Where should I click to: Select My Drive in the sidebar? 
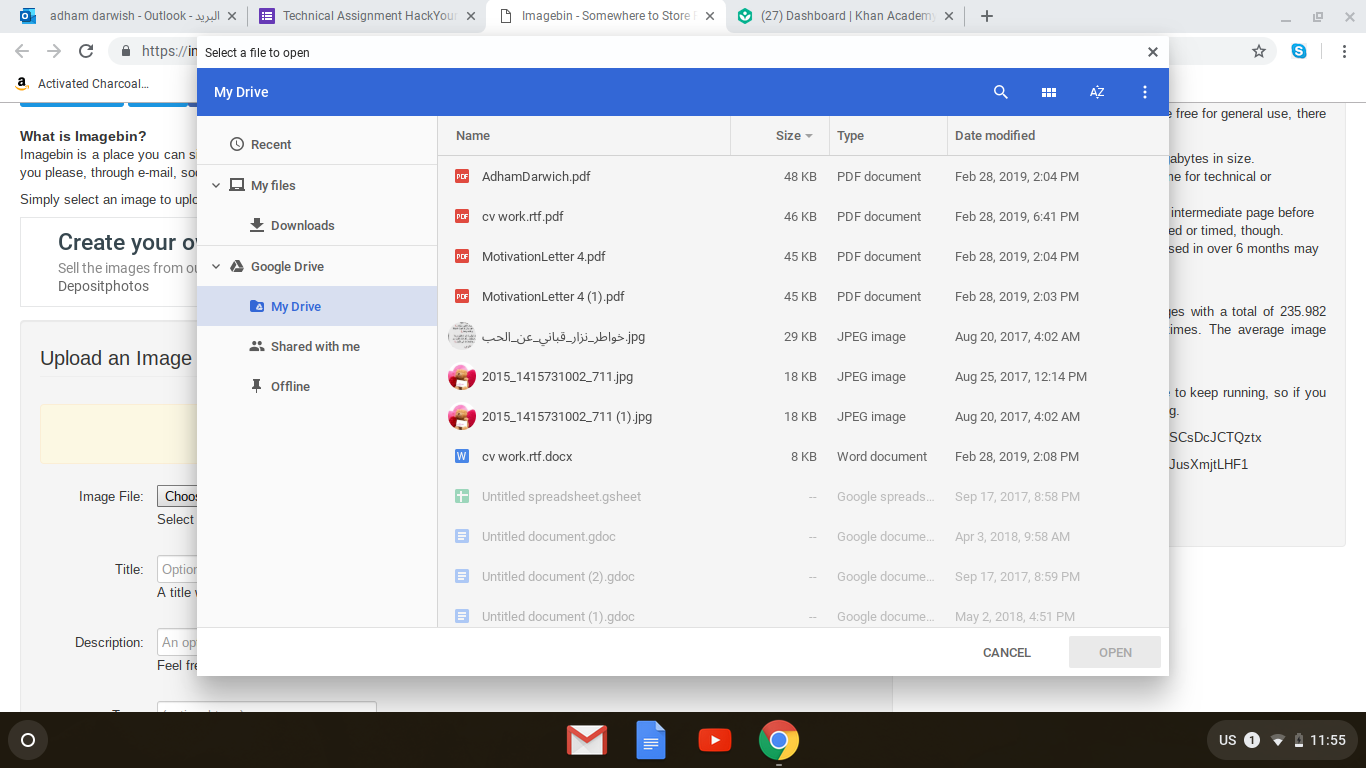(x=318, y=306)
